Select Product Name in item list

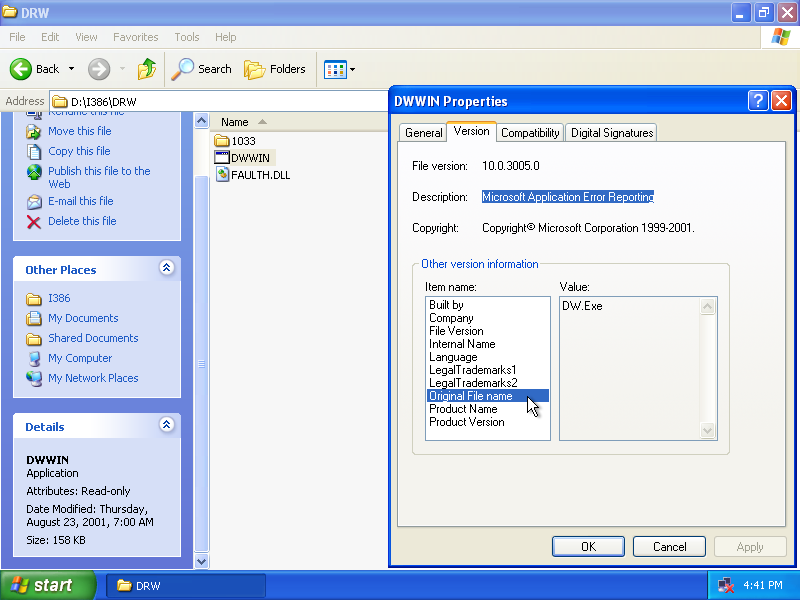pyautogui.click(x=463, y=409)
